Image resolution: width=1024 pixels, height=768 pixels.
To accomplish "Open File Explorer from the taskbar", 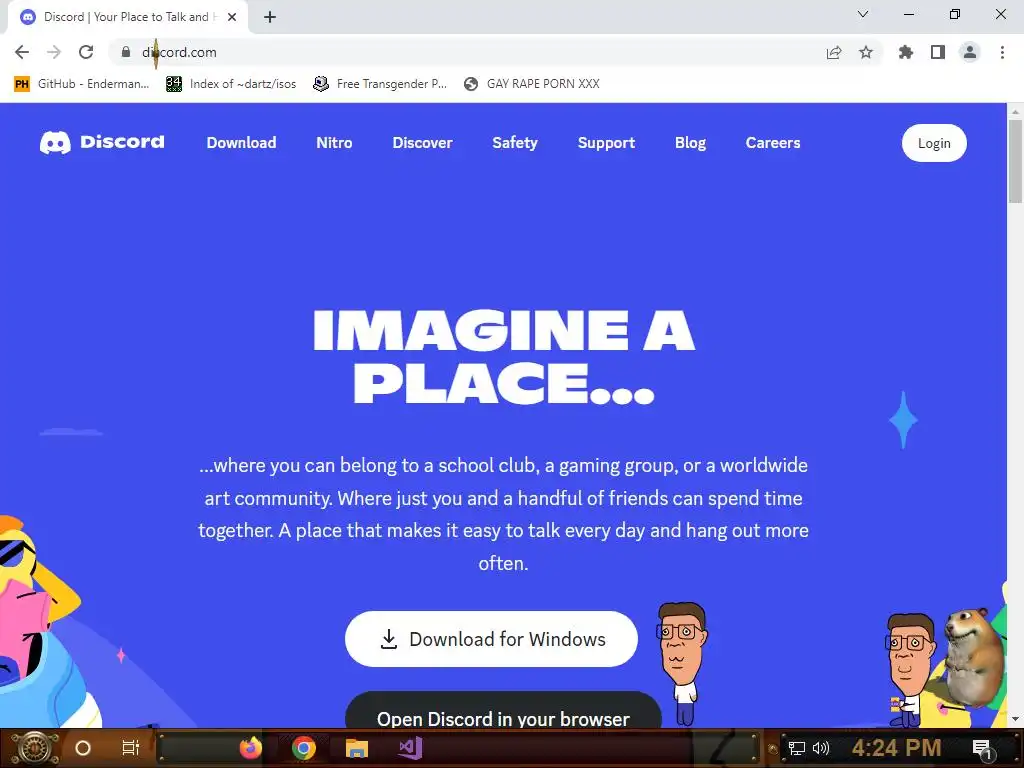I will [357, 748].
